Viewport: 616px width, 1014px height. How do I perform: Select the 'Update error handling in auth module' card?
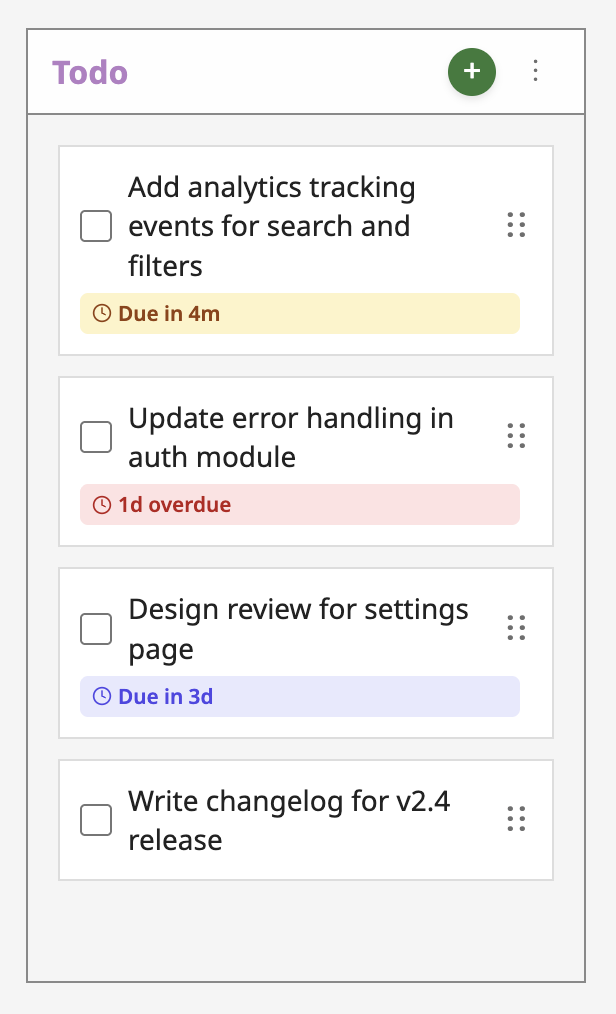[290, 436]
